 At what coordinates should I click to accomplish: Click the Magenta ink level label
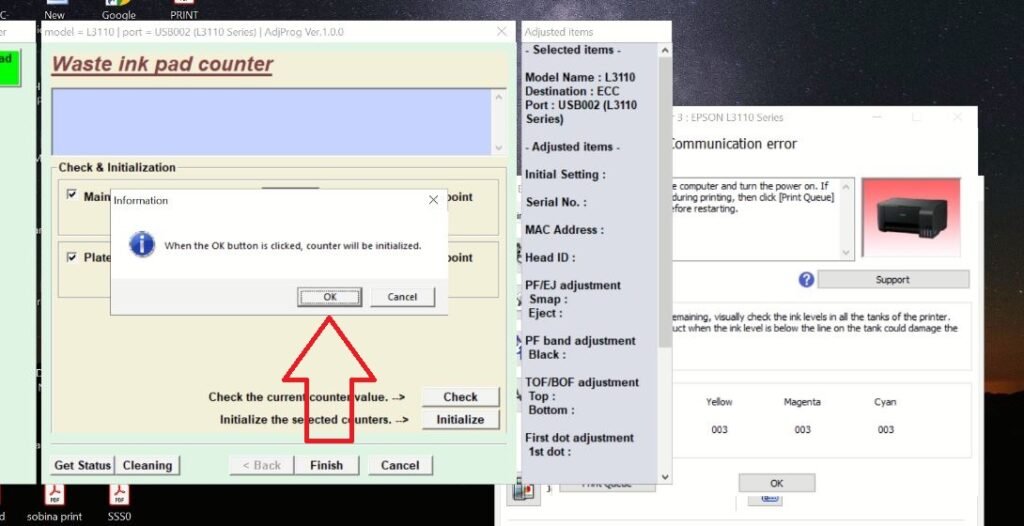(802, 402)
